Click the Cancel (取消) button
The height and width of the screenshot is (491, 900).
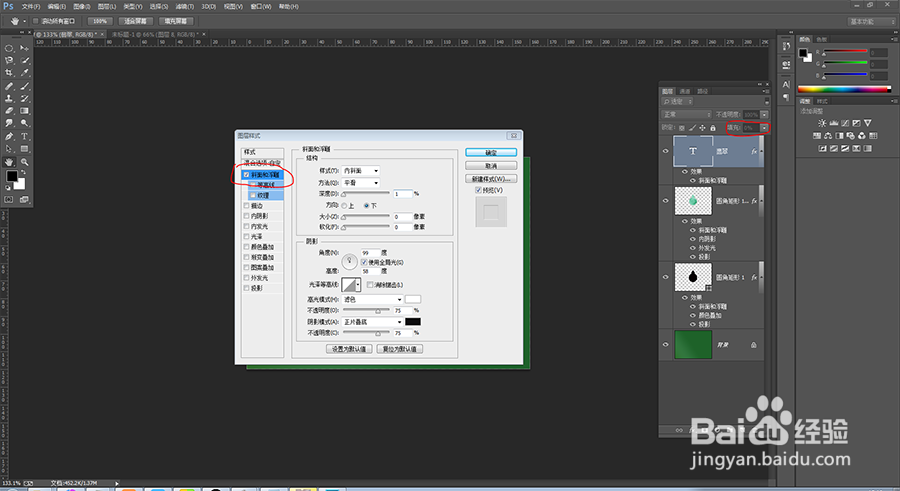(x=491, y=165)
